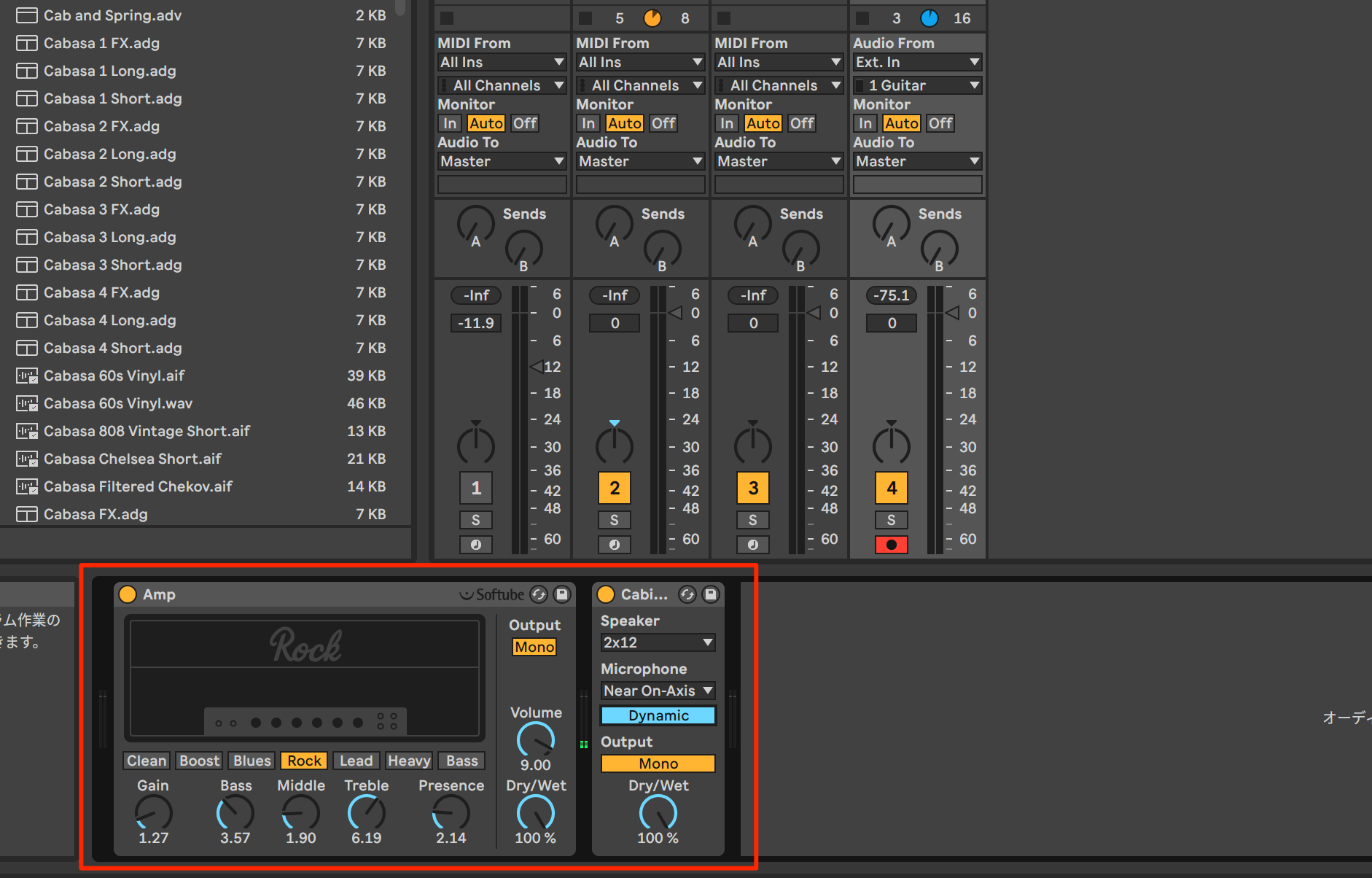1372x878 pixels.
Task: Open Microphone Near On-Axis dropdown
Action: pyautogui.click(x=658, y=691)
